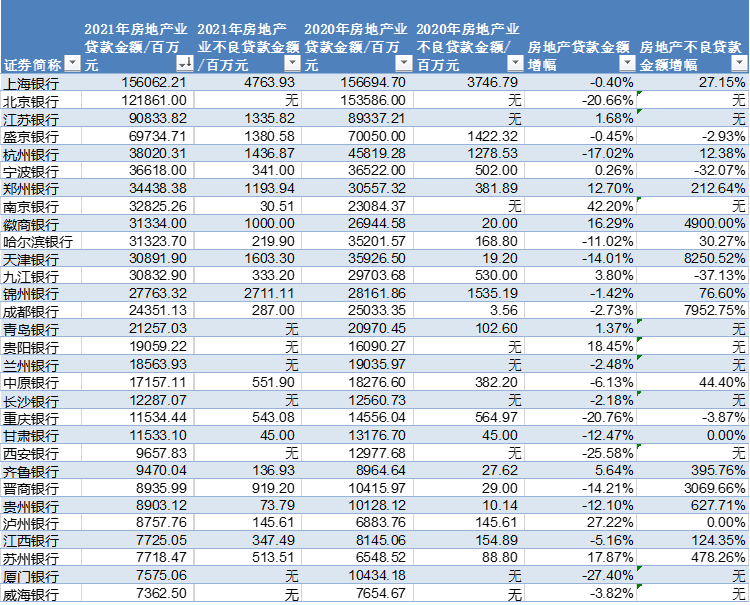Select the 郑州银行 cell

click(42, 188)
